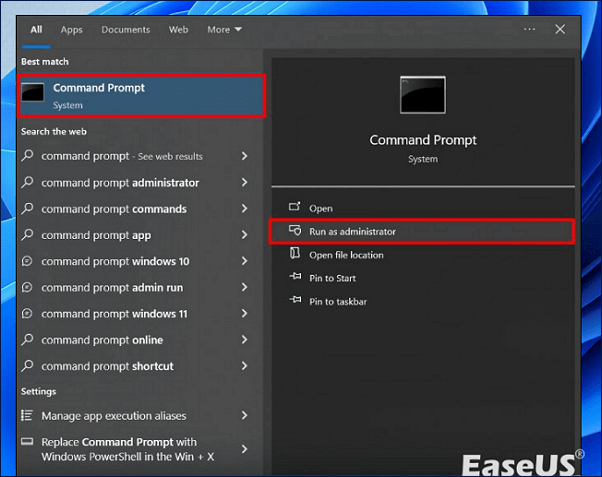Click the Manage app execution aliases icon
602x477 pixels.
click(x=28, y=416)
